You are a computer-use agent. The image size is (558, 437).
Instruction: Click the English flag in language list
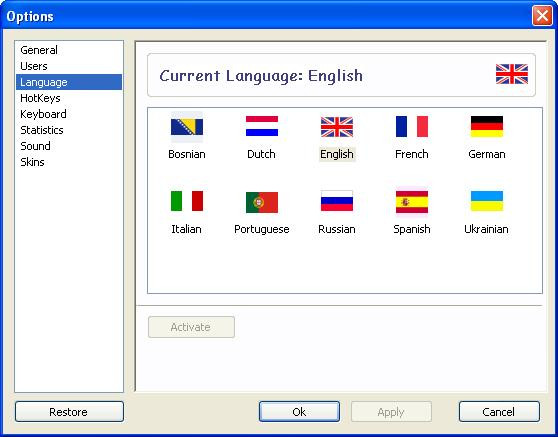pos(337,127)
